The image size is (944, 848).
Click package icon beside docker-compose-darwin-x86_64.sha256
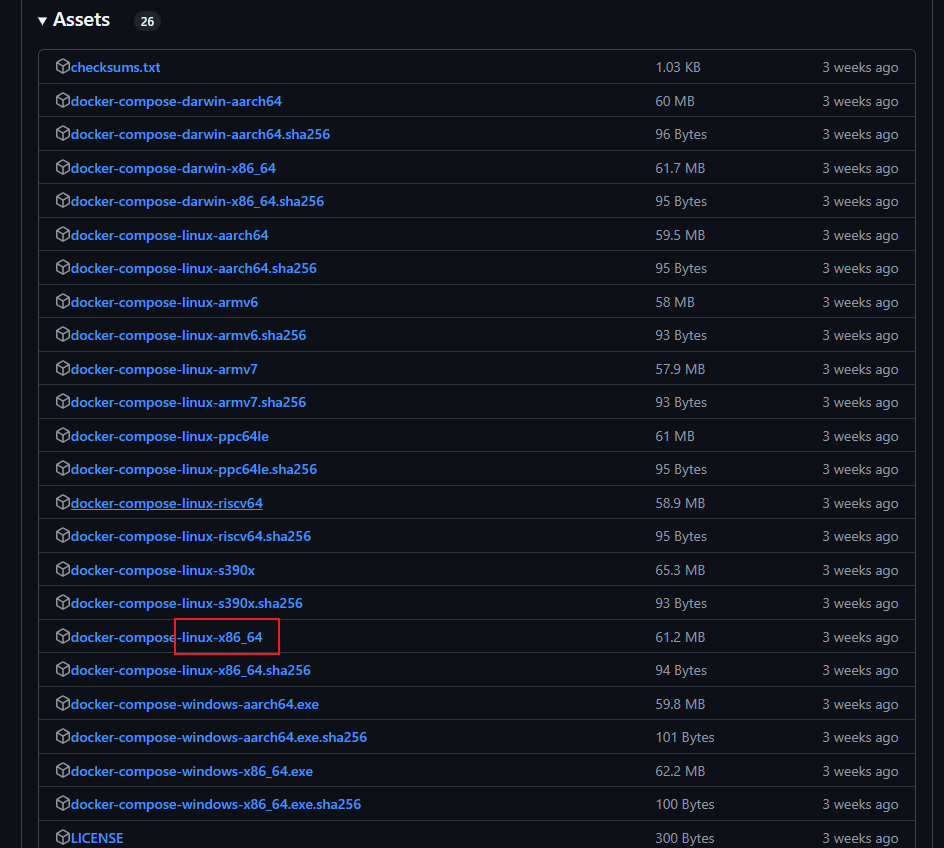click(x=63, y=200)
